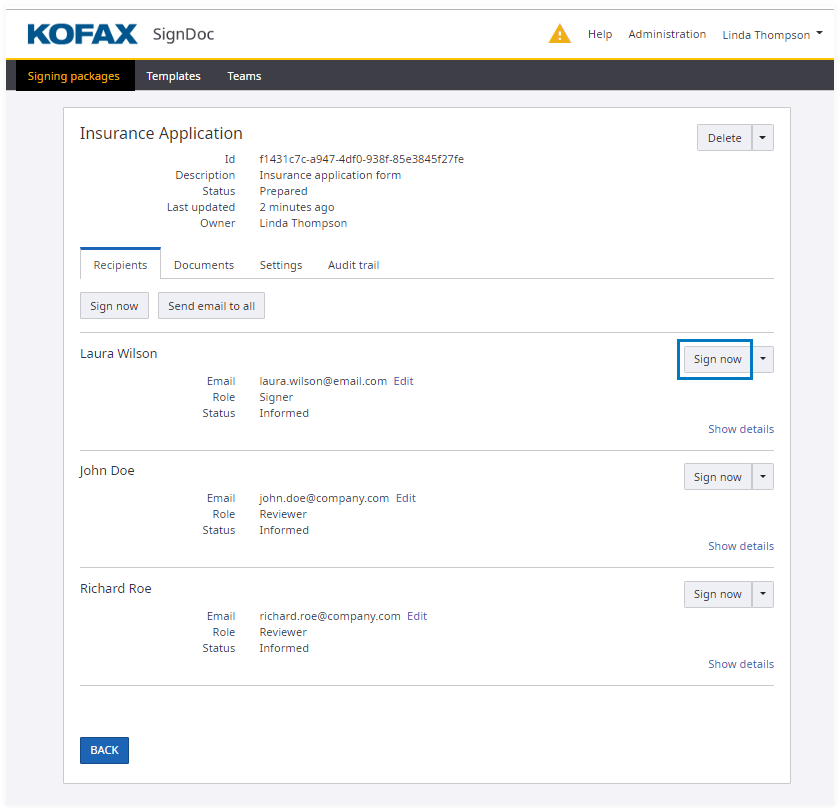Select the Settings tab
This screenshot has width=840, height=811.
pyautogui.click(x=281, y=265)
